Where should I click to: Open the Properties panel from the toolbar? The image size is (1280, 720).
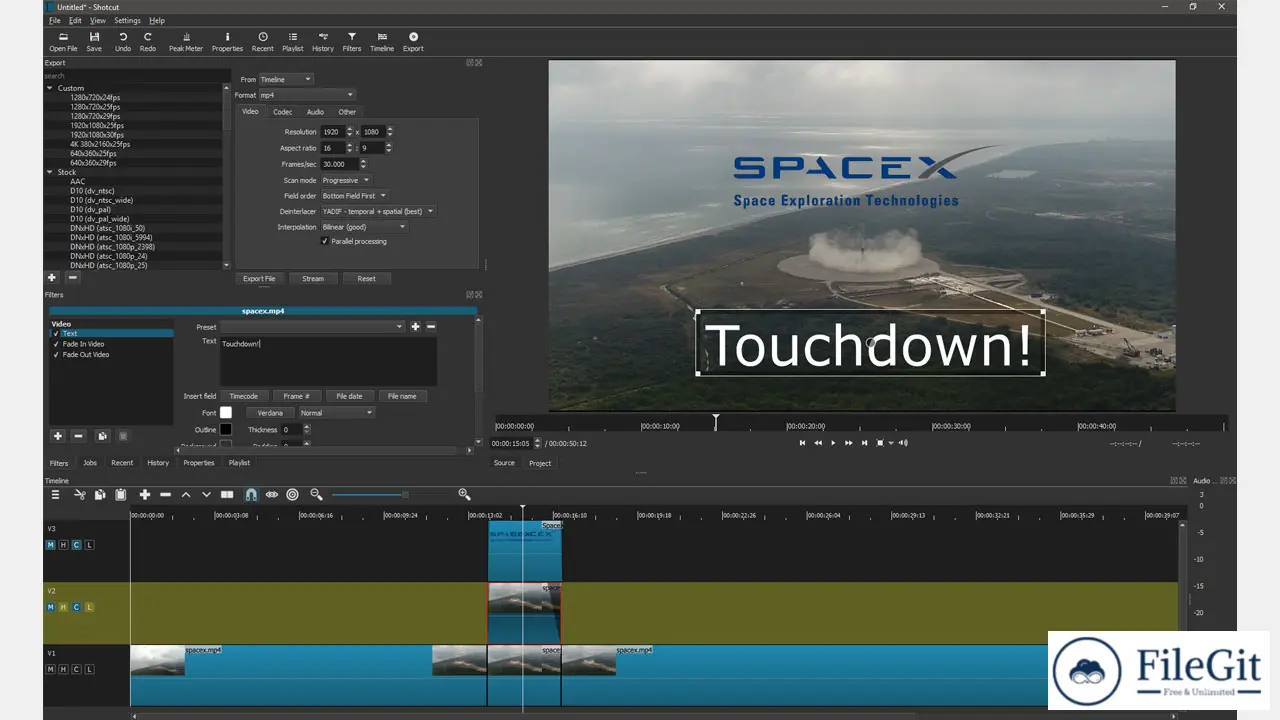pos(227,42)
